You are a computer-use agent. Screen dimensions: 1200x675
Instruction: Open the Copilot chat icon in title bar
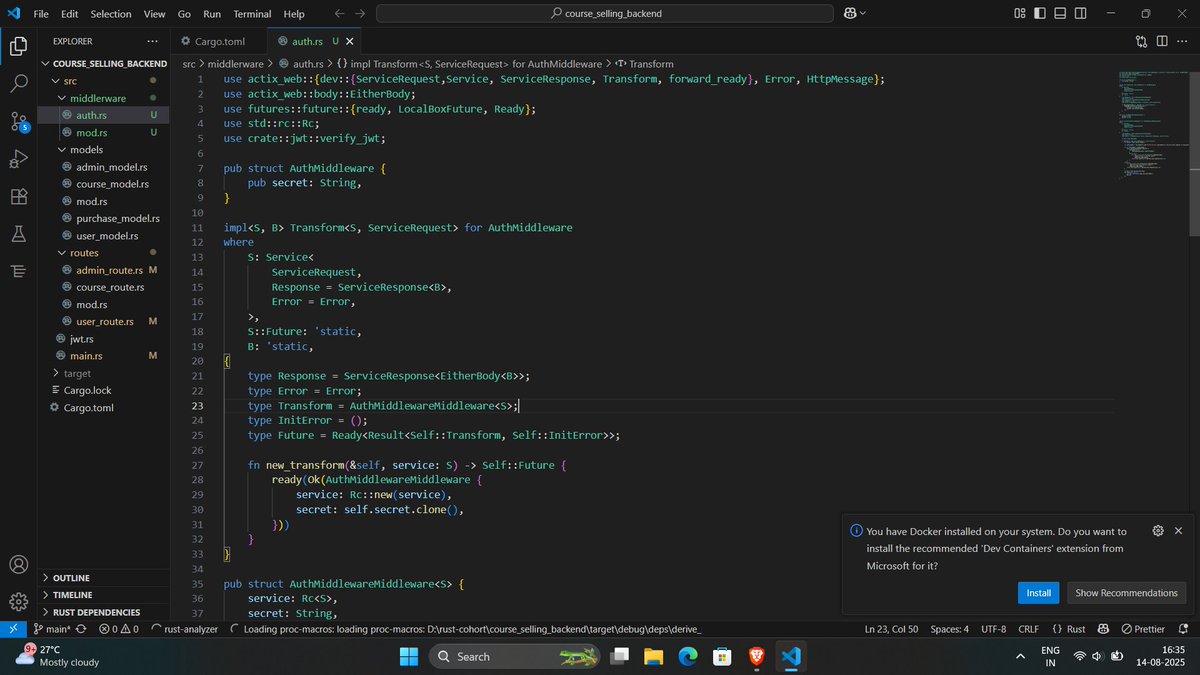coord(850,14)
